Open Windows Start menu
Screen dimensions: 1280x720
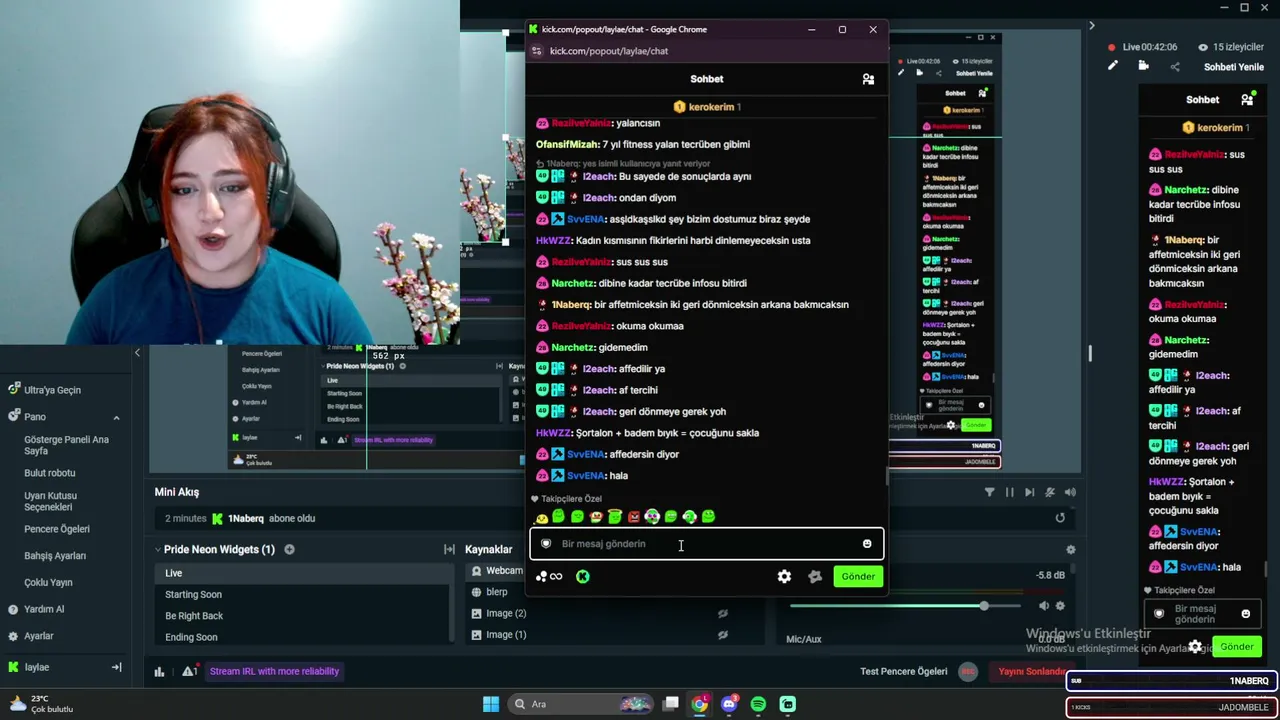(491, 704)
